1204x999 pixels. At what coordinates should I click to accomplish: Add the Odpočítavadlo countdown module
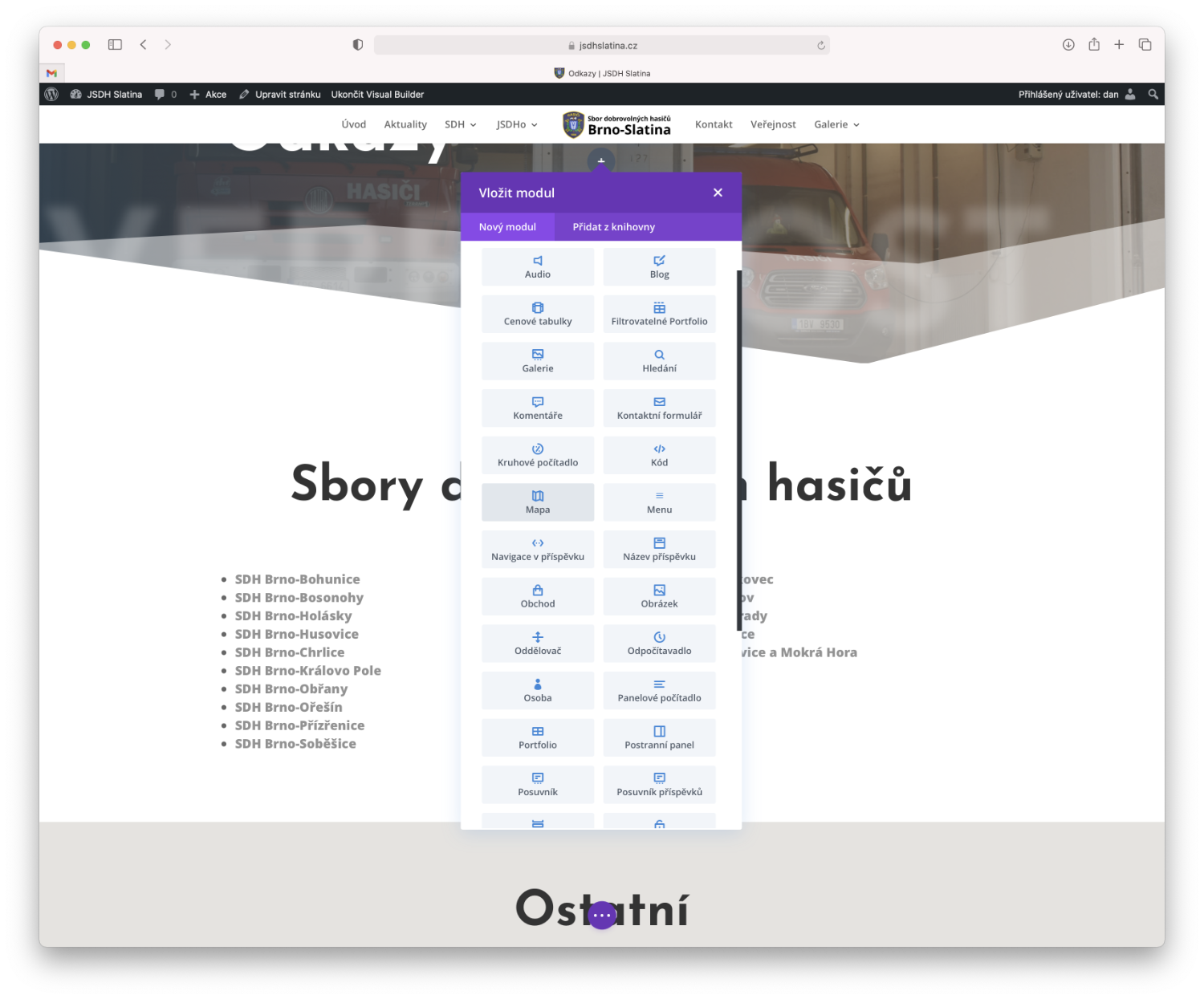[659, 644]
